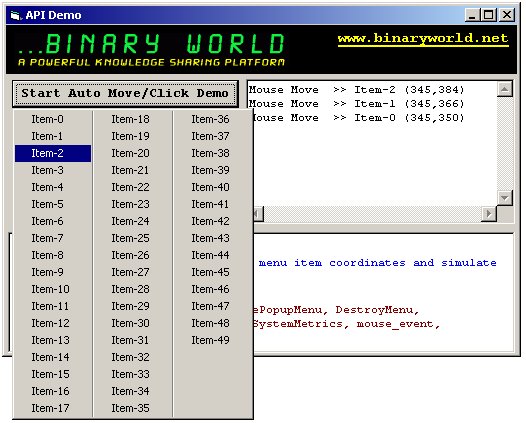
Task: Select Item-30 from the popup menu
Action: (x=133, y=323)
